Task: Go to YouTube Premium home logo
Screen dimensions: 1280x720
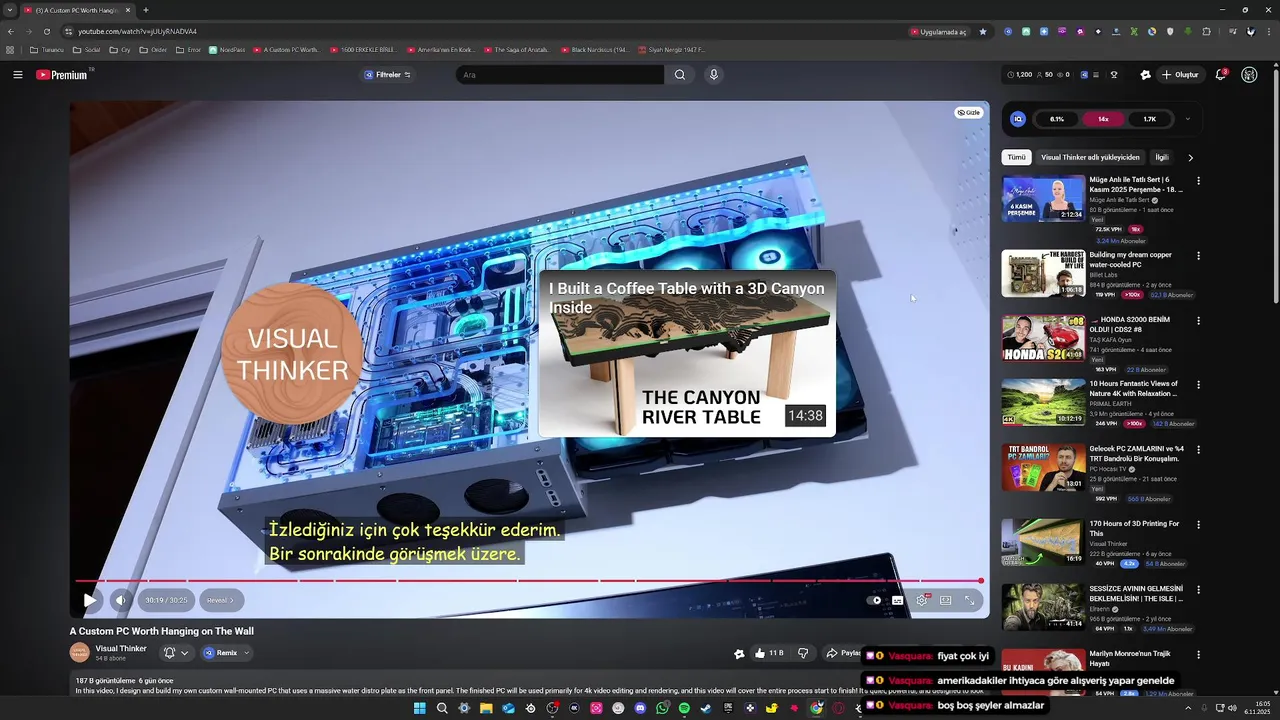Action: tap(61, 75)
